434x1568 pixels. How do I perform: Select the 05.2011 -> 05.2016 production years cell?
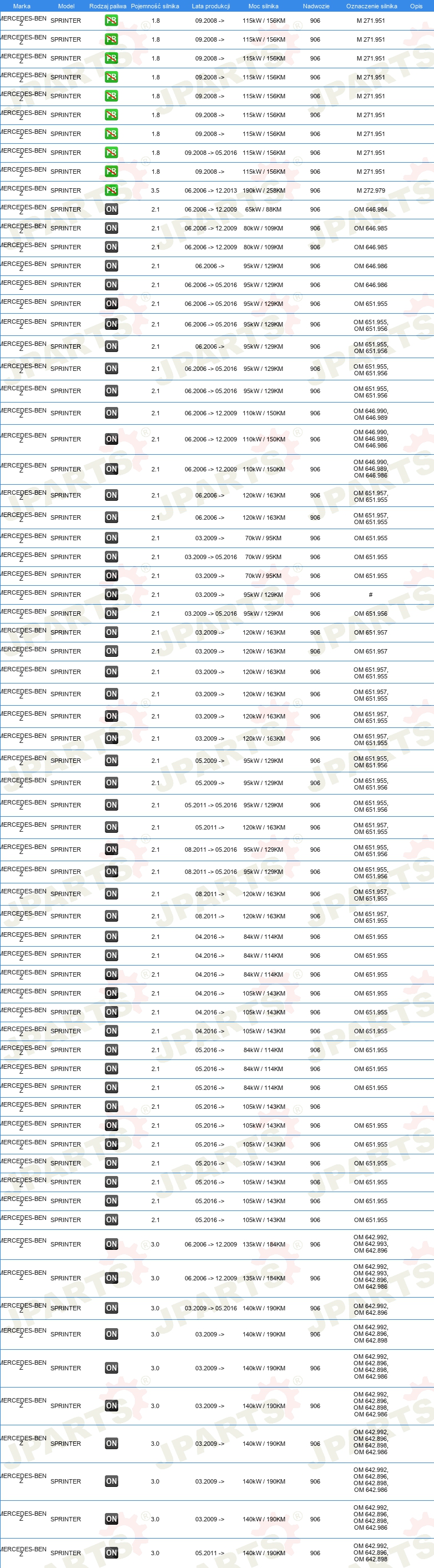tap(210, 805)
